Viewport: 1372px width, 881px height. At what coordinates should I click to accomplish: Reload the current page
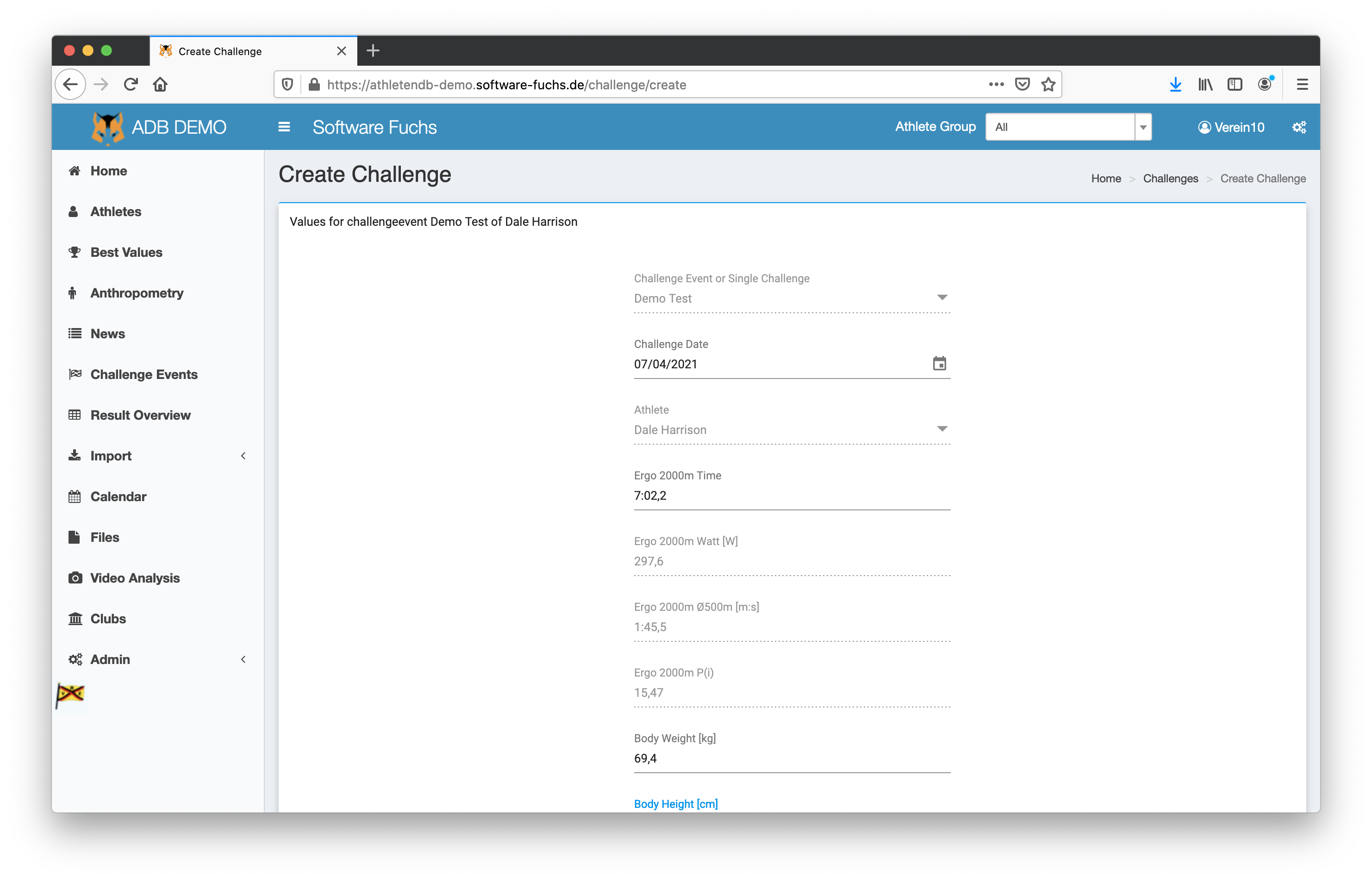coord(131,85)
